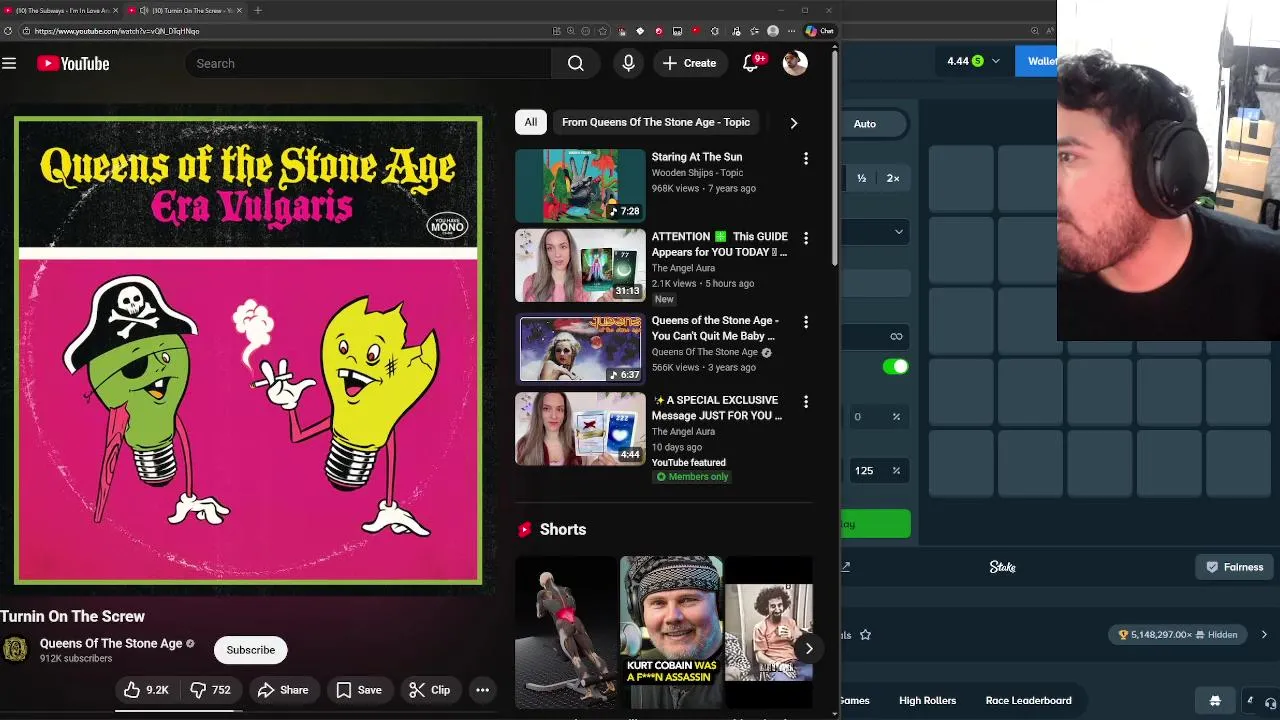
Task: Switch to The Subways browser tab
Action: click(x=61, y=10)
